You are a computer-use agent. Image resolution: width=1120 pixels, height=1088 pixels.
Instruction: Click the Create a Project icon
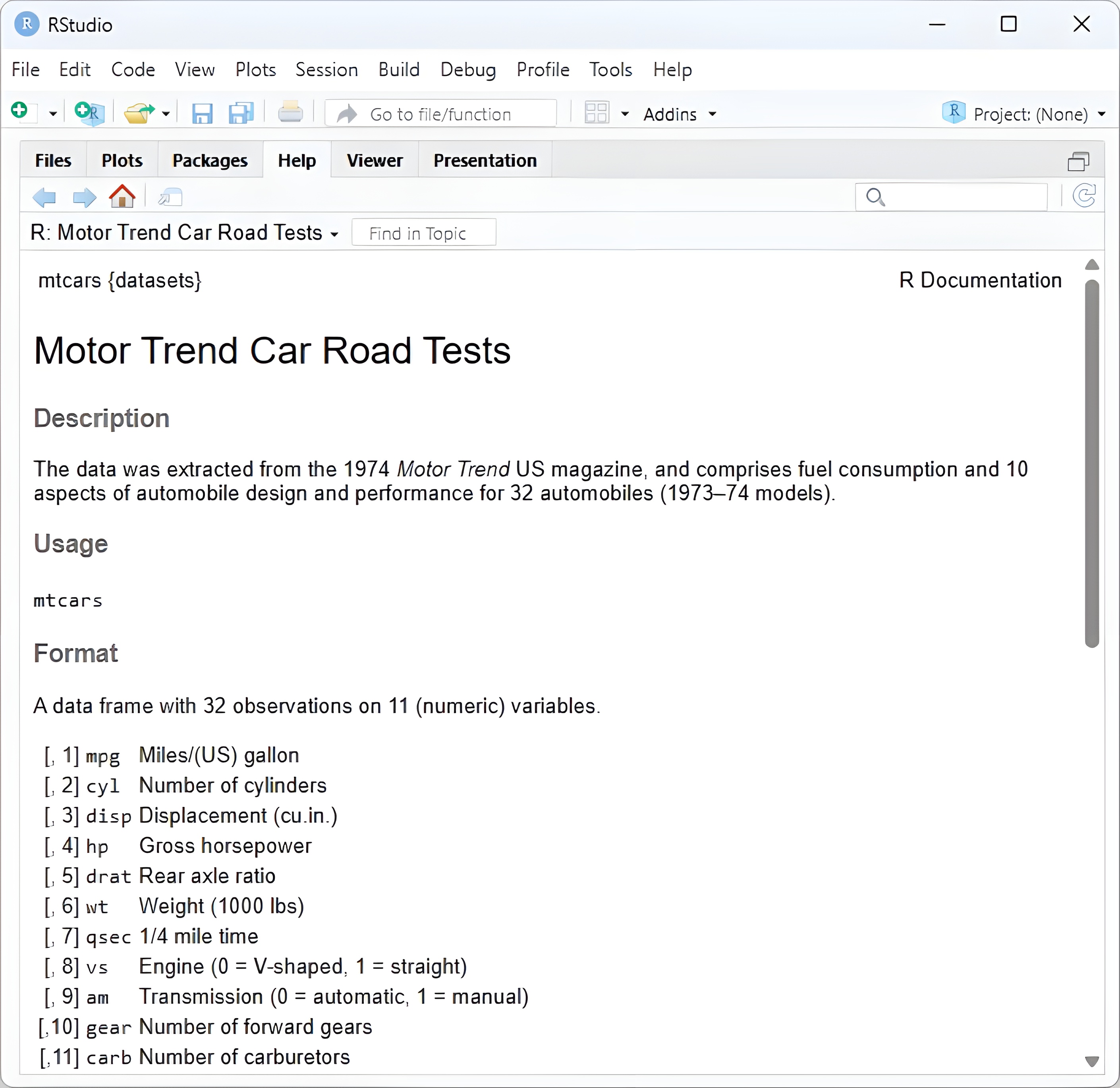pyautogui.click(x=89, y=112)
